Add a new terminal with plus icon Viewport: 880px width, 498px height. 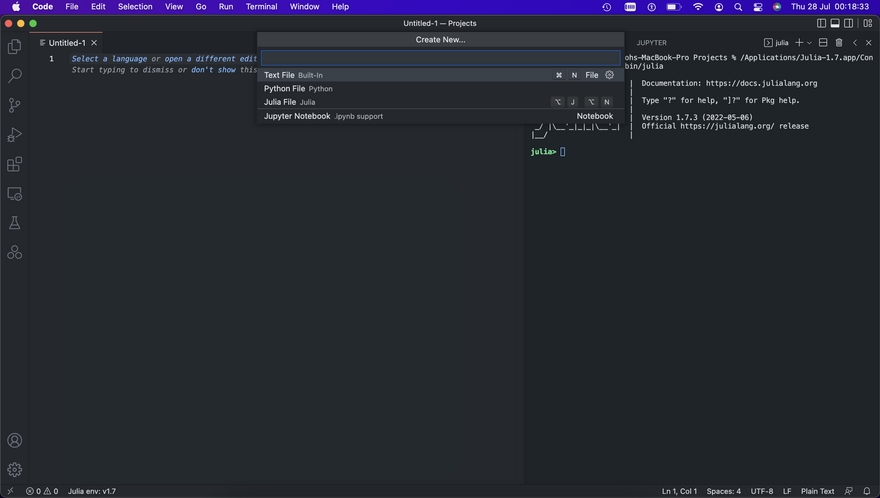(x=799, y=43)
